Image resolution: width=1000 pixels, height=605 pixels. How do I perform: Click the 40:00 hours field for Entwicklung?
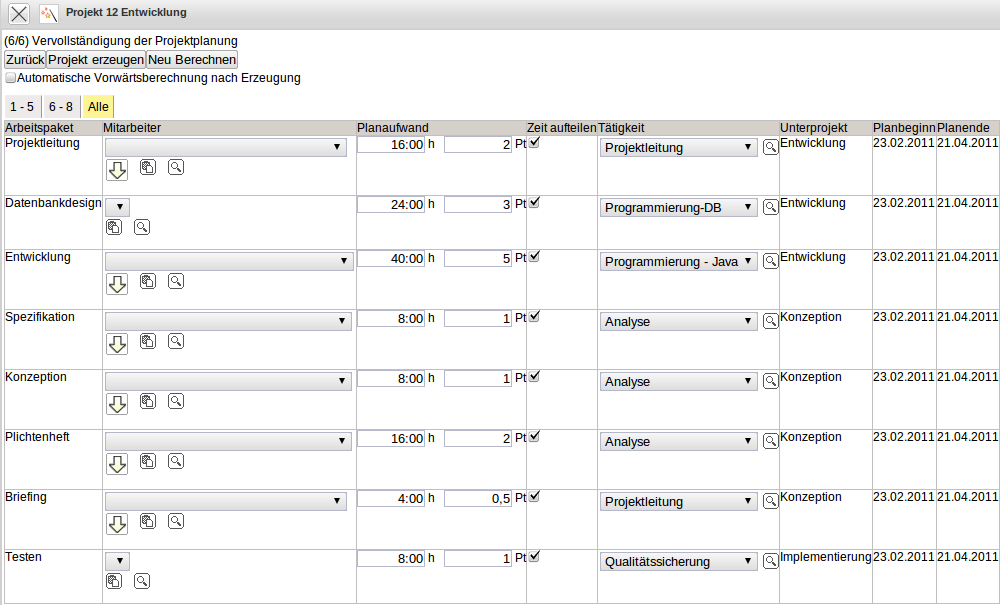pyautogui.click(x=391, y=258)
